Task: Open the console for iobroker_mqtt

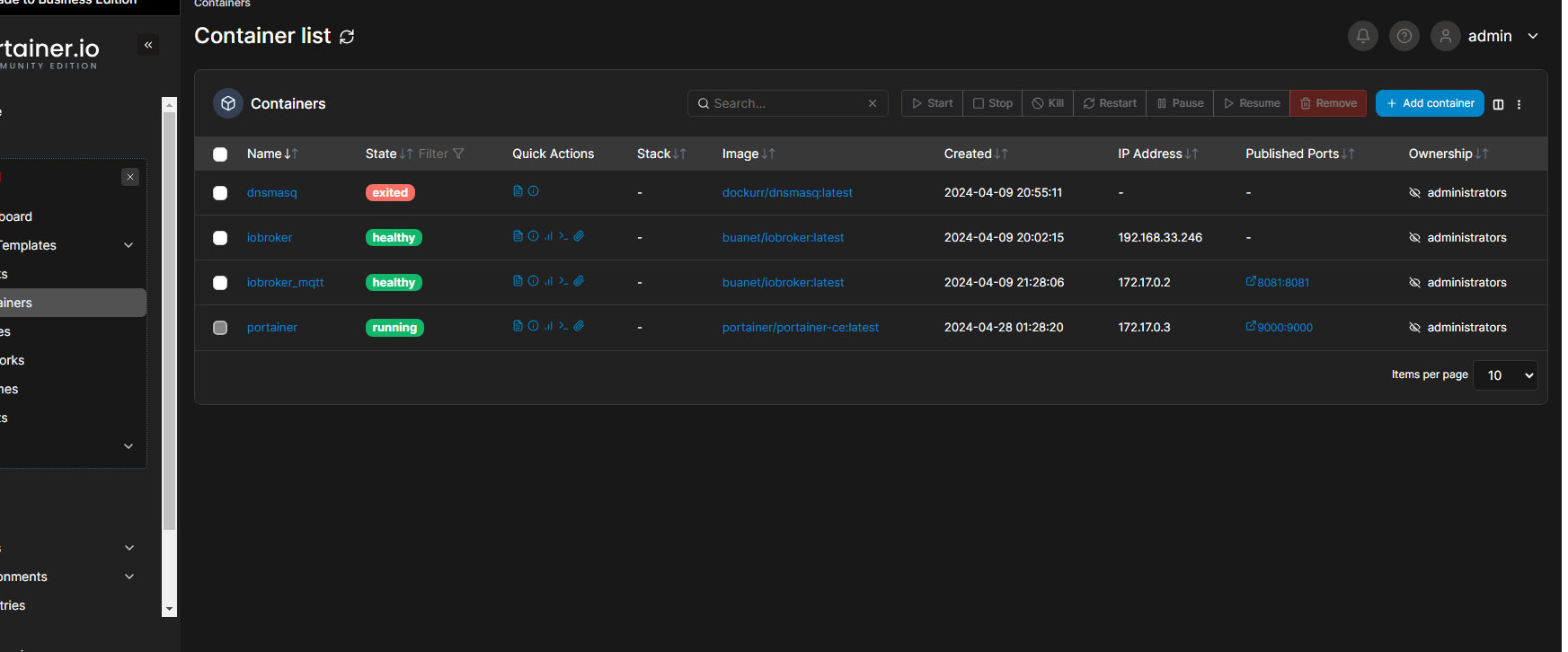Action: click(x=563, y=281)
